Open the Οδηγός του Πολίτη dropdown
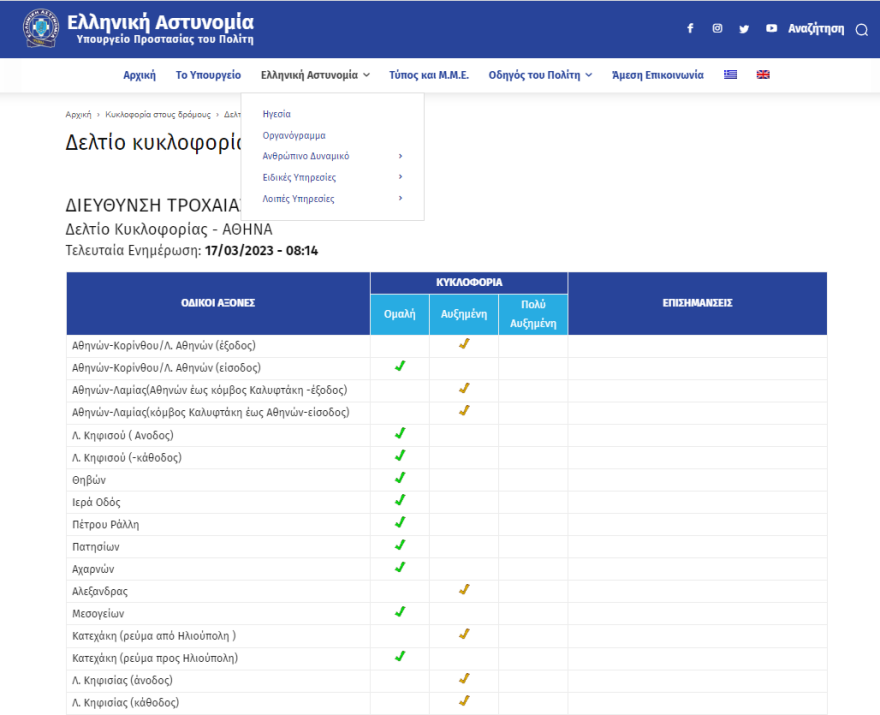 point(540,75)
